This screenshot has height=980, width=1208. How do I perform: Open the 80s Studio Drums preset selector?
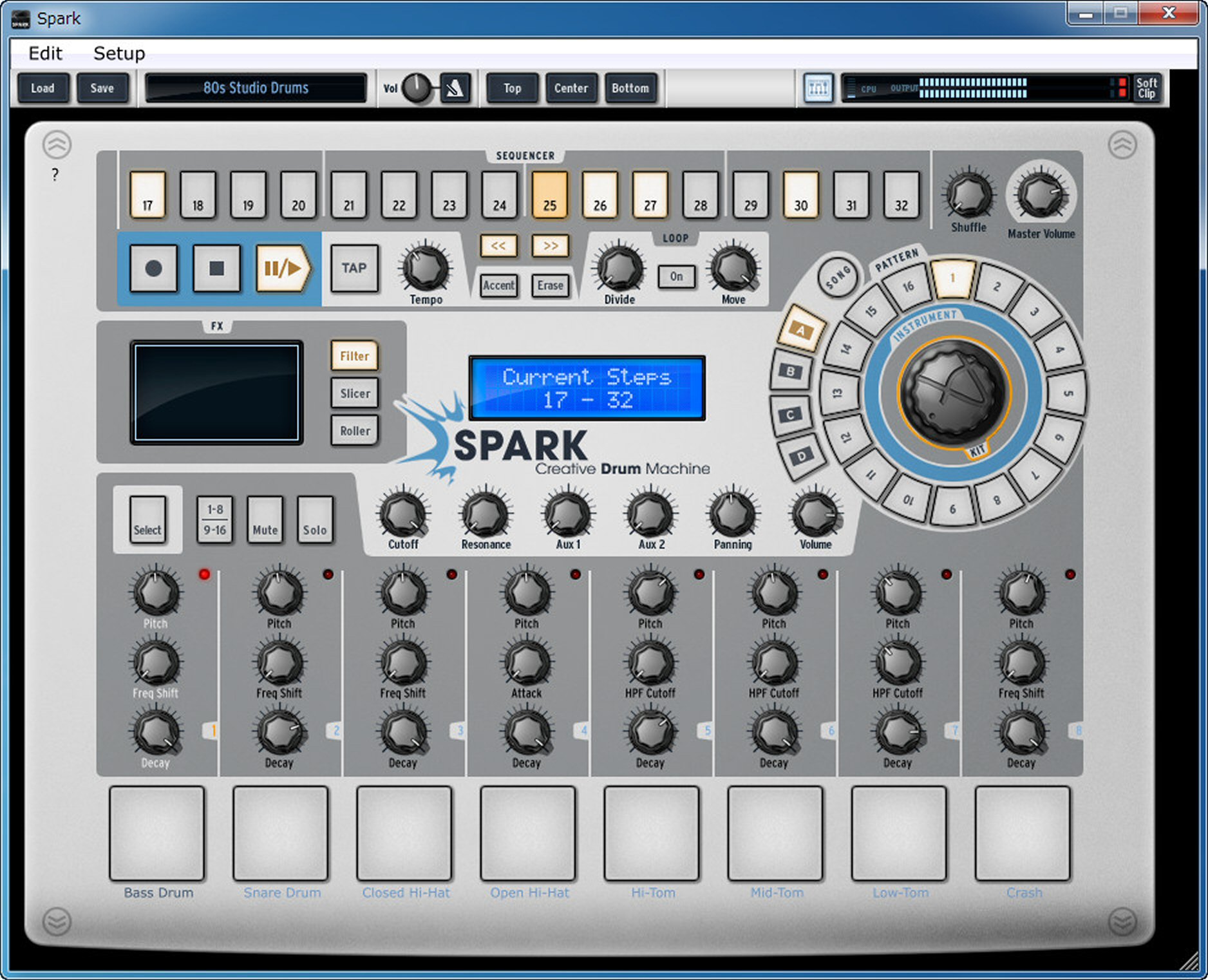[256, 88]
